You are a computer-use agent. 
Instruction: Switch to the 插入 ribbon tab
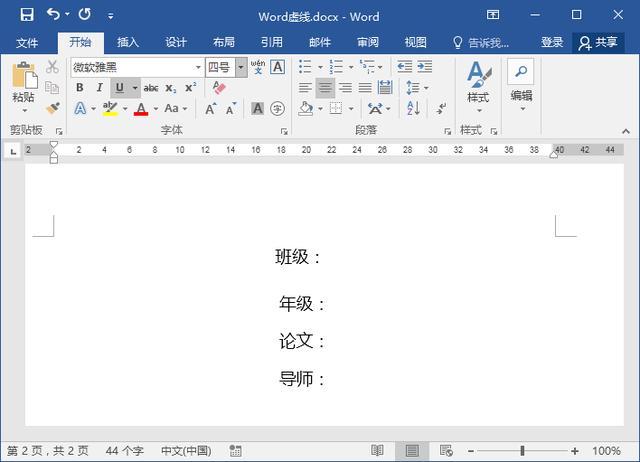click(128, 42)
